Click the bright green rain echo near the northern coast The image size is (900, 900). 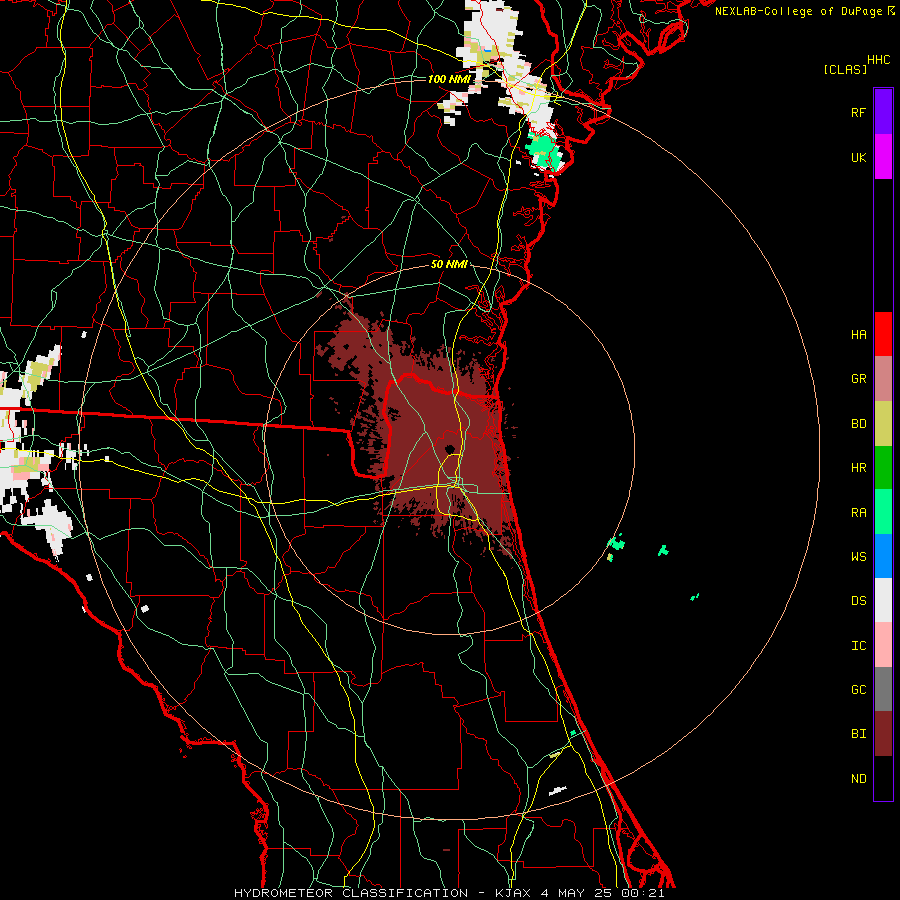pyautogui.click(x=542, y=152)
